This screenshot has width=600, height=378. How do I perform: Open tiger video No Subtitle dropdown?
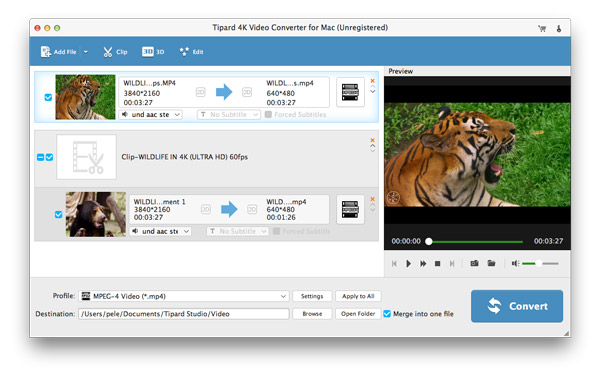[x=228, y=114]
